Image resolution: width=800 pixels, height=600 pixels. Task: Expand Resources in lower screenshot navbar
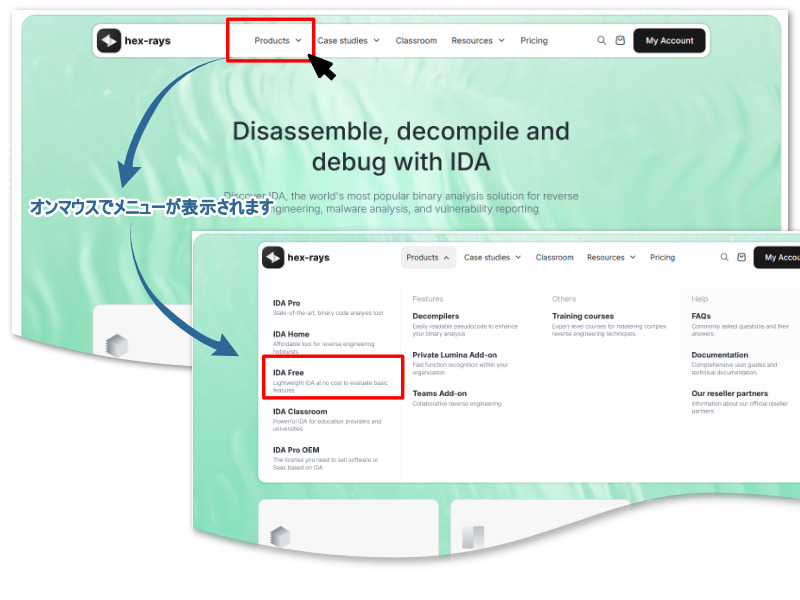click(611, 257)
